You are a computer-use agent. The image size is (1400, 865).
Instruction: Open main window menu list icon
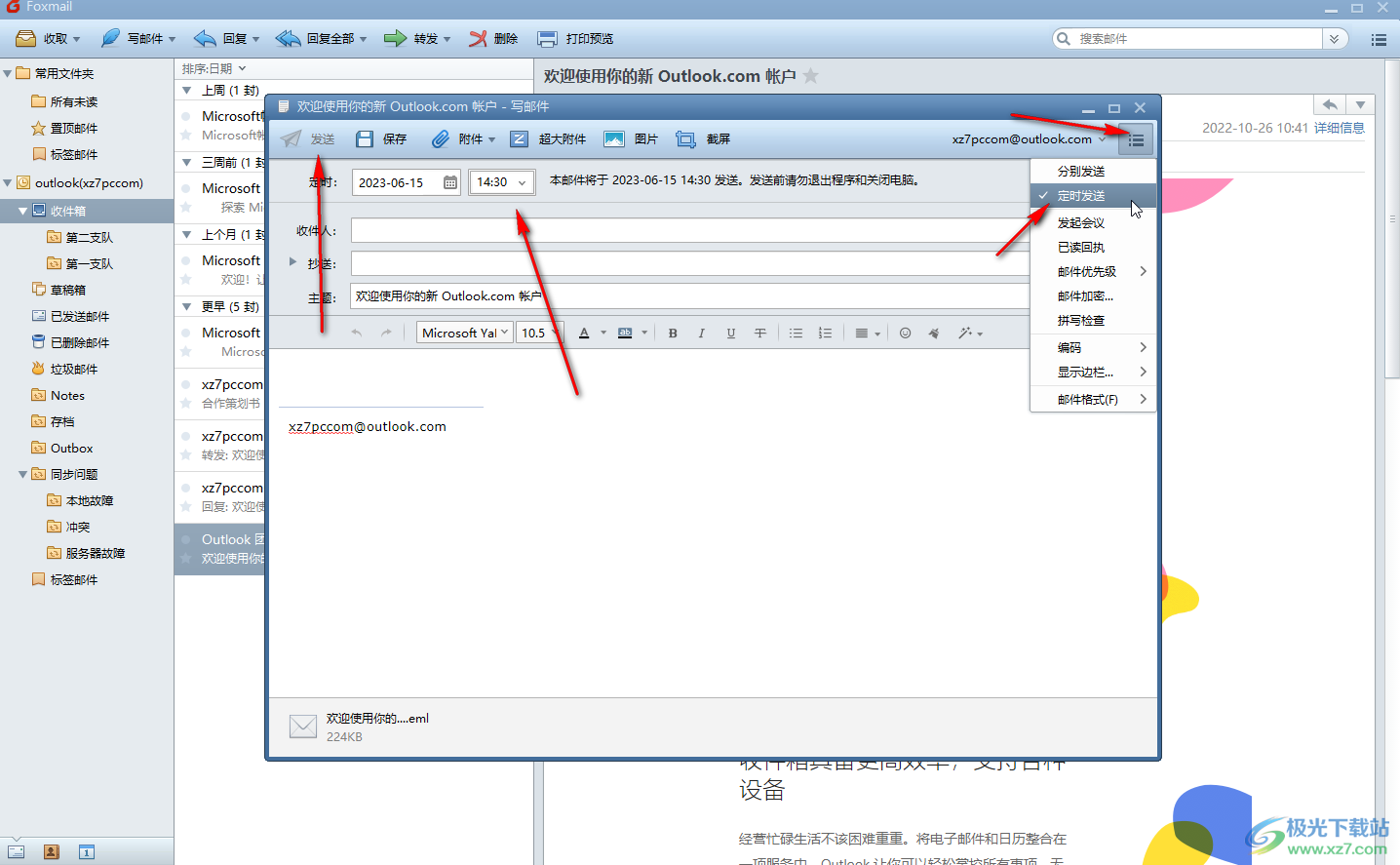click(1379, 39)
